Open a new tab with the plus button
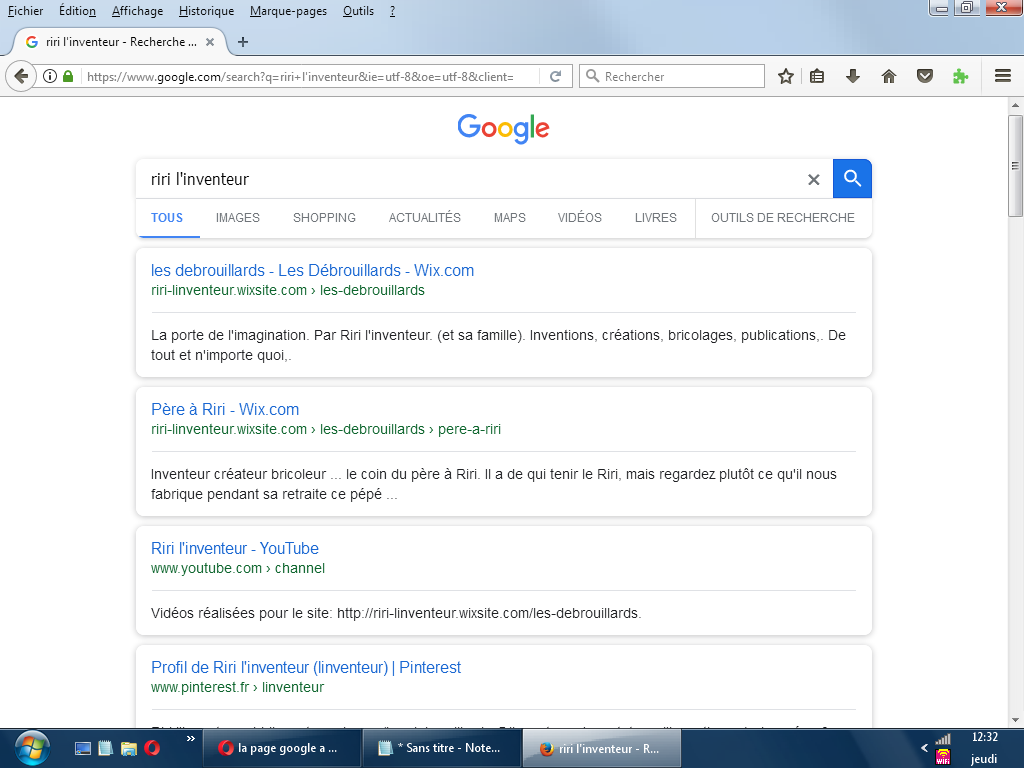The image size is (1024, 768). [x=243, y=42]
